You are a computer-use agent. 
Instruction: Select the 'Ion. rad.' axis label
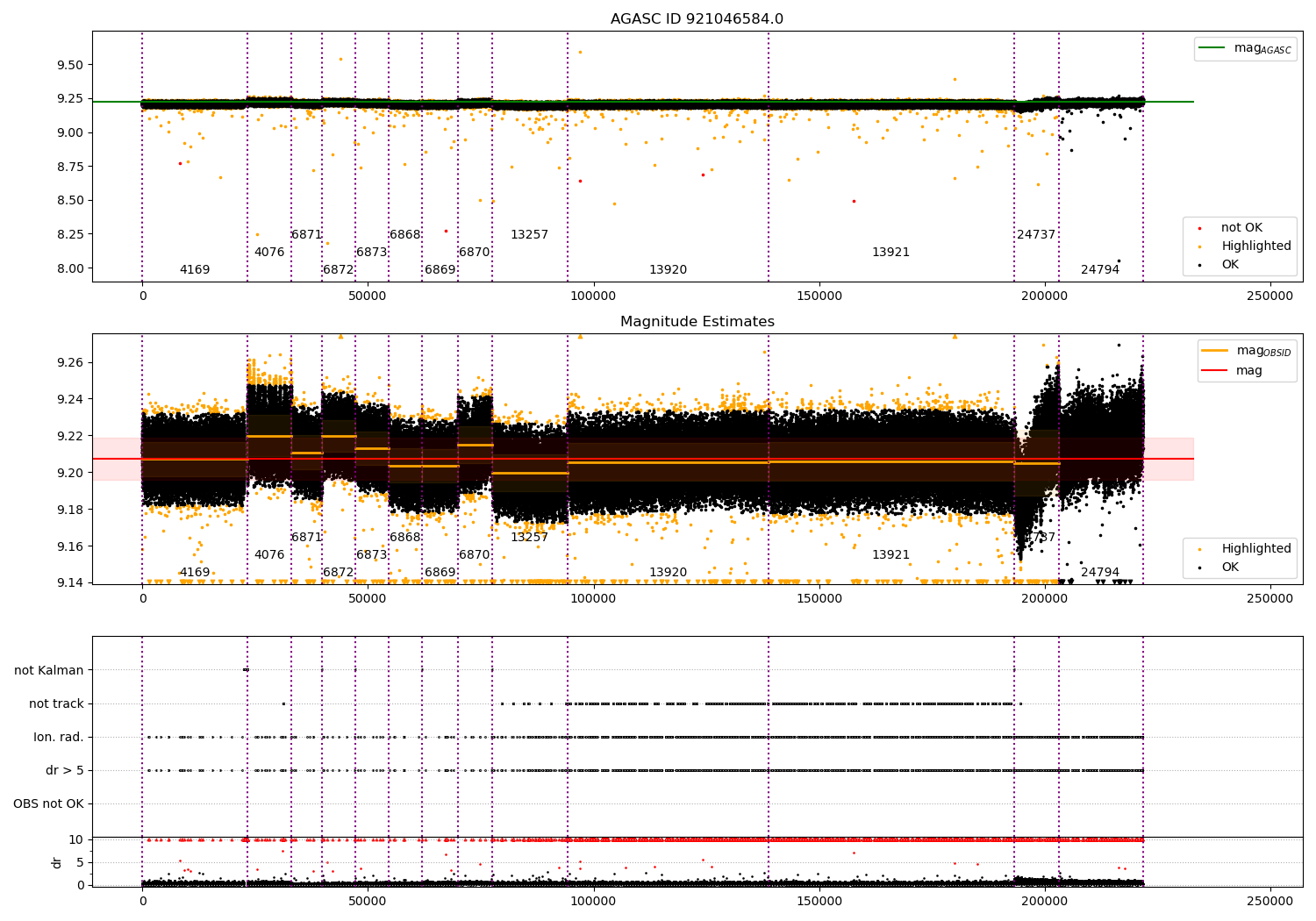pyautogui.click(x=59, y=737)
